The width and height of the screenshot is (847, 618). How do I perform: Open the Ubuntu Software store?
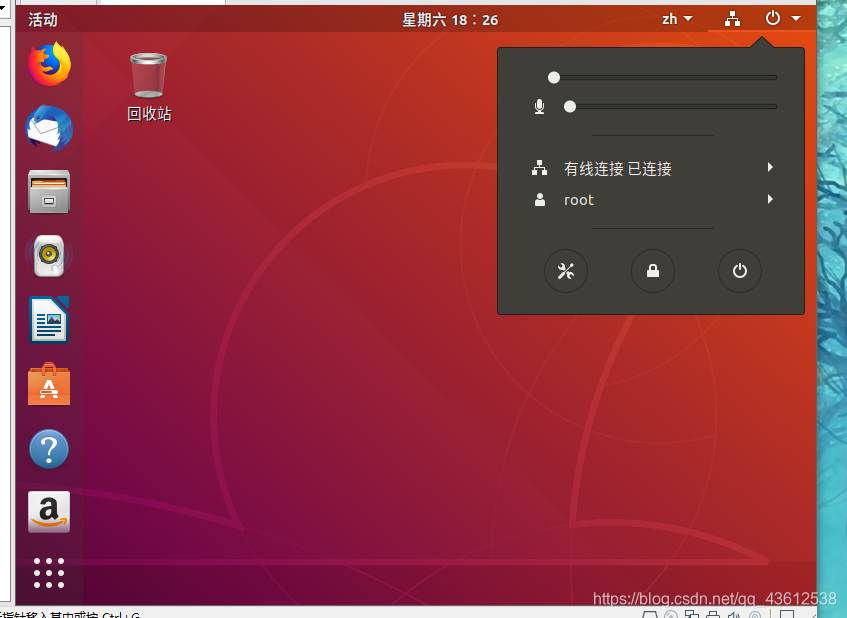coord(49,384)
